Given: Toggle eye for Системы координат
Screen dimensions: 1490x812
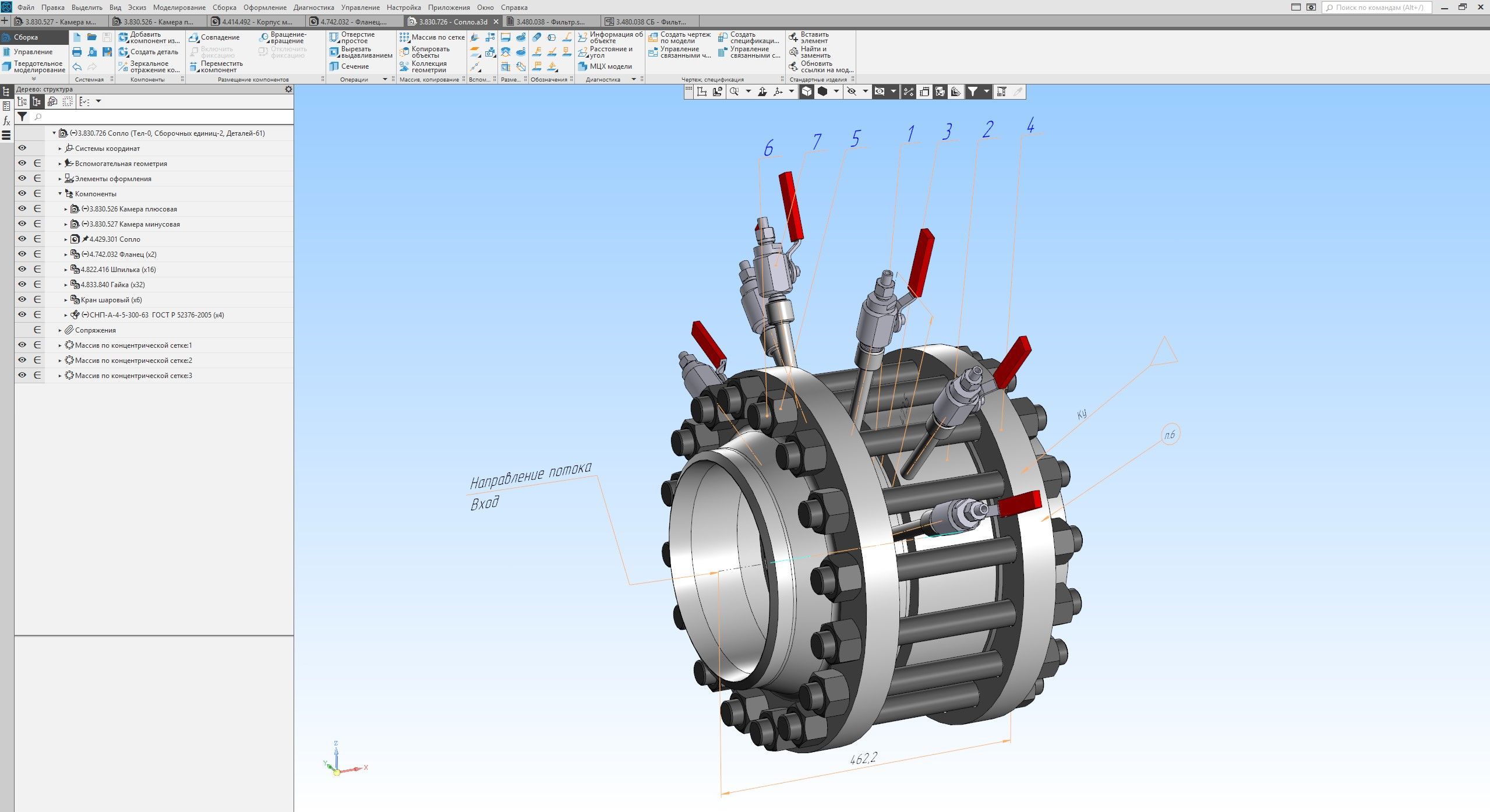Looking at the screenshot, I should tap(22, 148).
